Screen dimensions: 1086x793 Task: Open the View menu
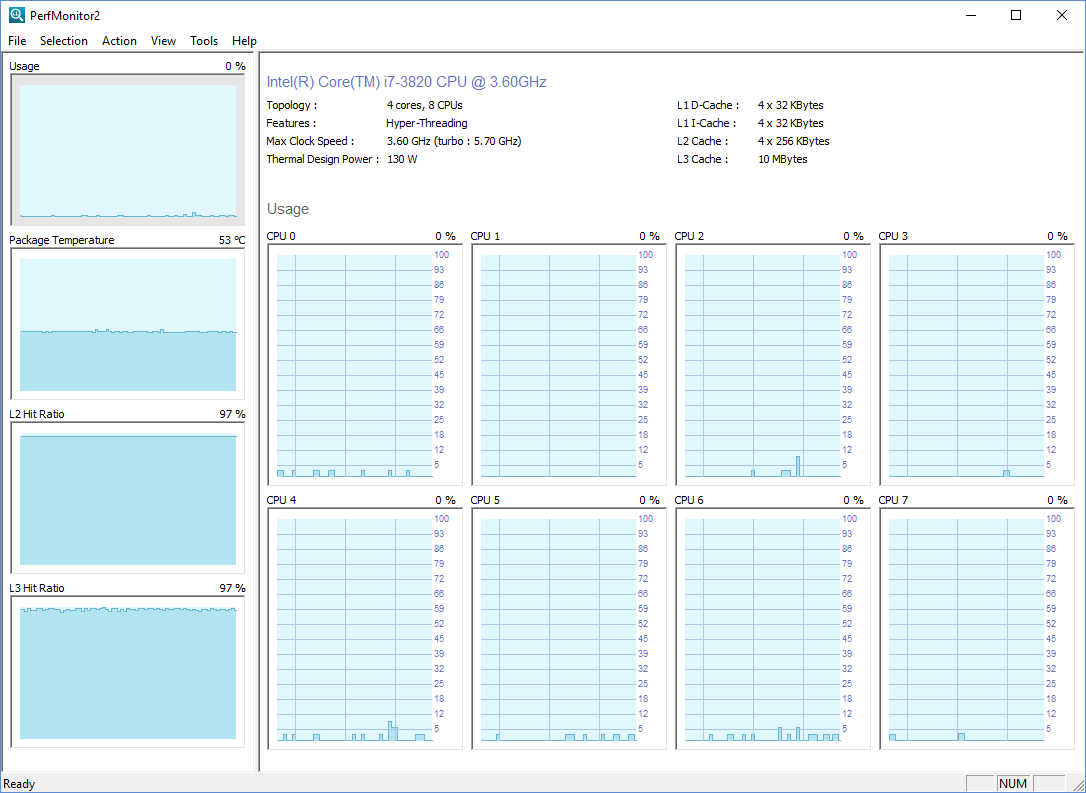pos(163,41)
